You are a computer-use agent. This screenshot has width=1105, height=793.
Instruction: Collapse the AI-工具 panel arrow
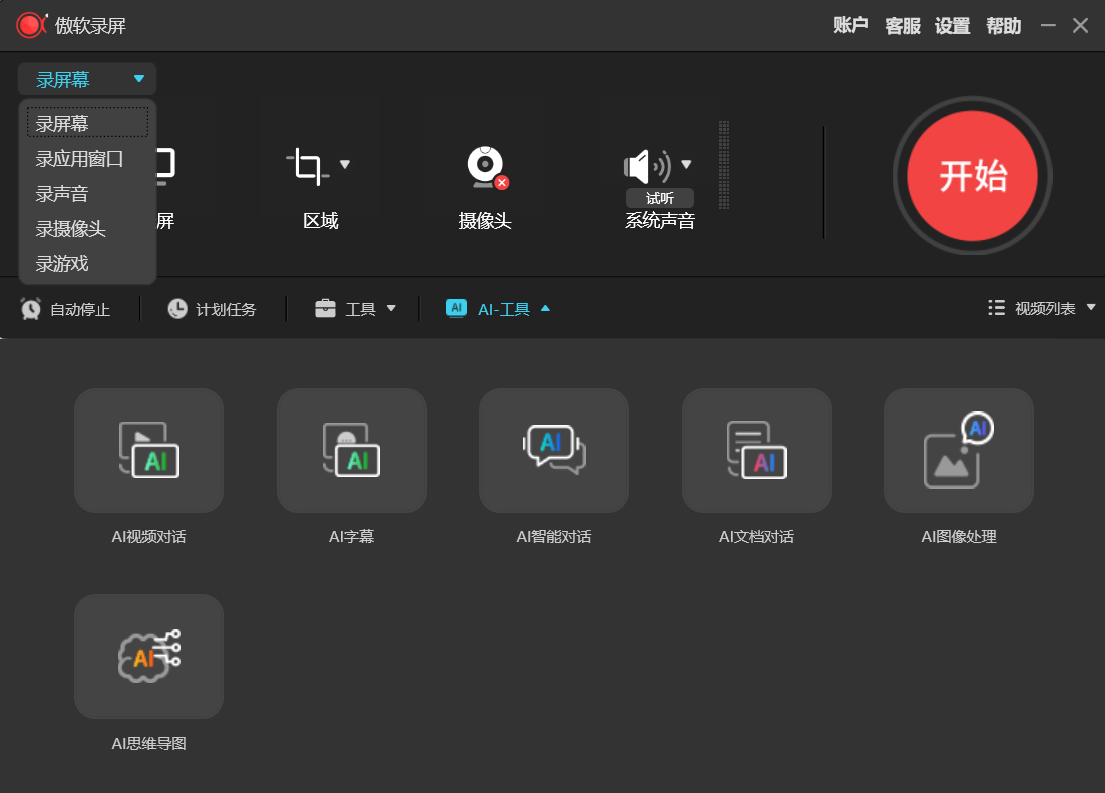pyautogui.click(x=545, y=308)
